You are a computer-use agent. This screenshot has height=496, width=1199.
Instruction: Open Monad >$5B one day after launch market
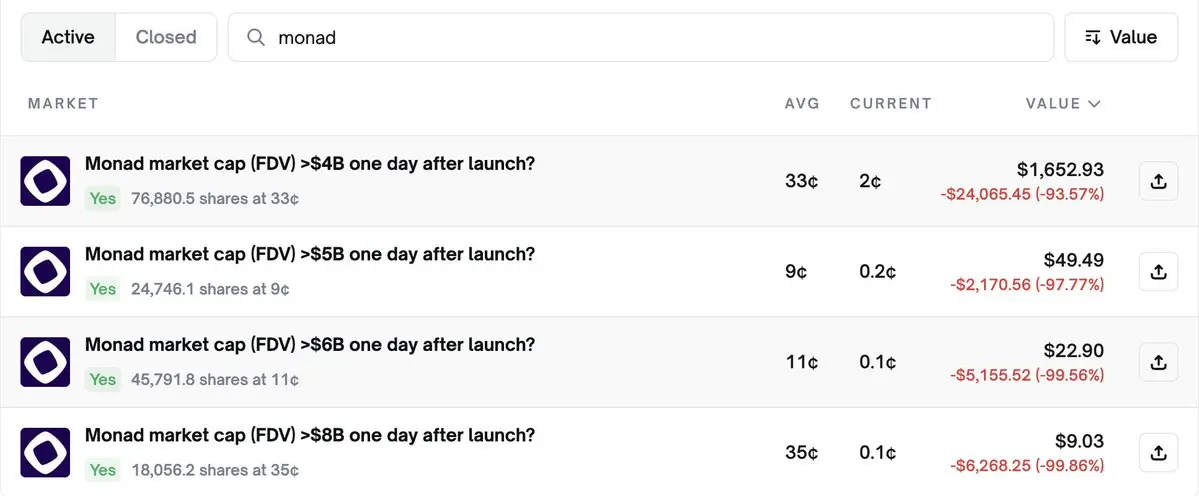[310, 255]
